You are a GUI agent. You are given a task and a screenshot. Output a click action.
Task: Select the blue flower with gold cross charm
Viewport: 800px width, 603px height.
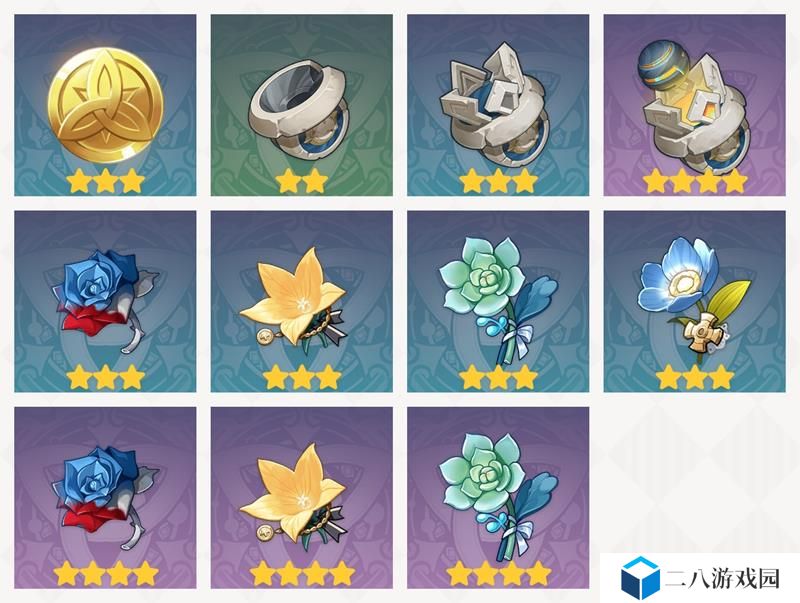click(x=694, y=302)
